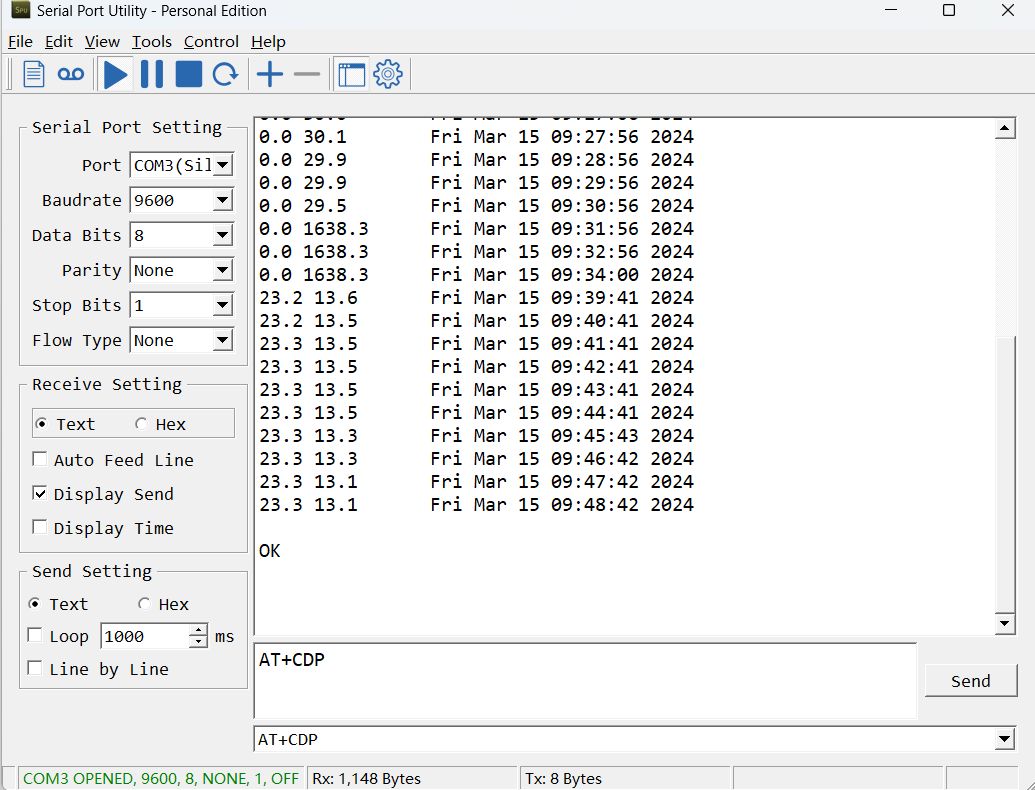The image size is (1035, 790).
Task: Open the View menu
Action: (102, 42)
